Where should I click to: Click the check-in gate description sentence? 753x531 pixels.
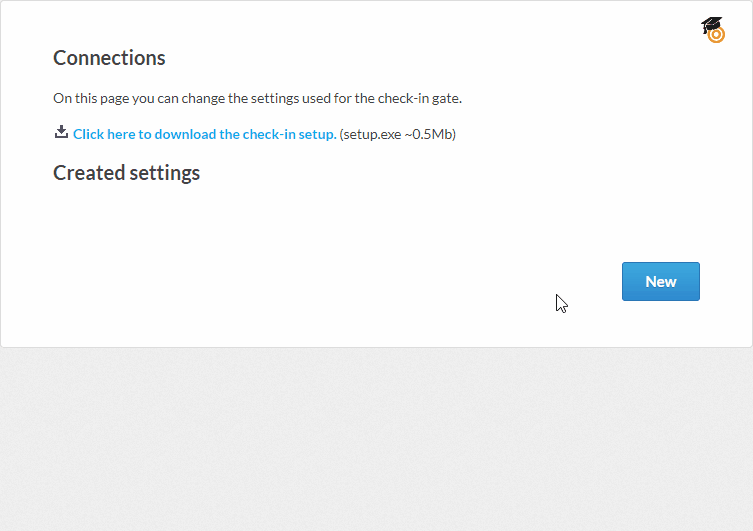click(257, 98)
